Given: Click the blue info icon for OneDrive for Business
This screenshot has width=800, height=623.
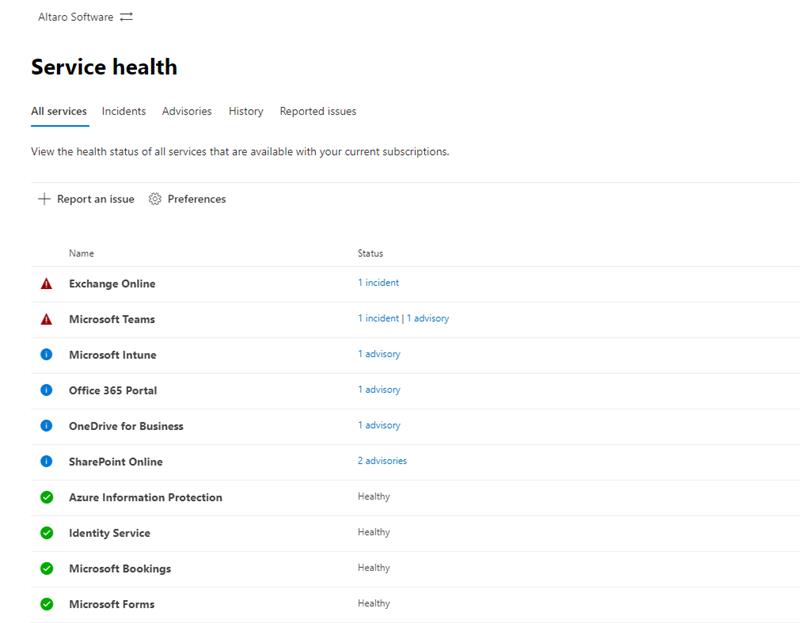Looking at the screenshot, I should (46, 426).
